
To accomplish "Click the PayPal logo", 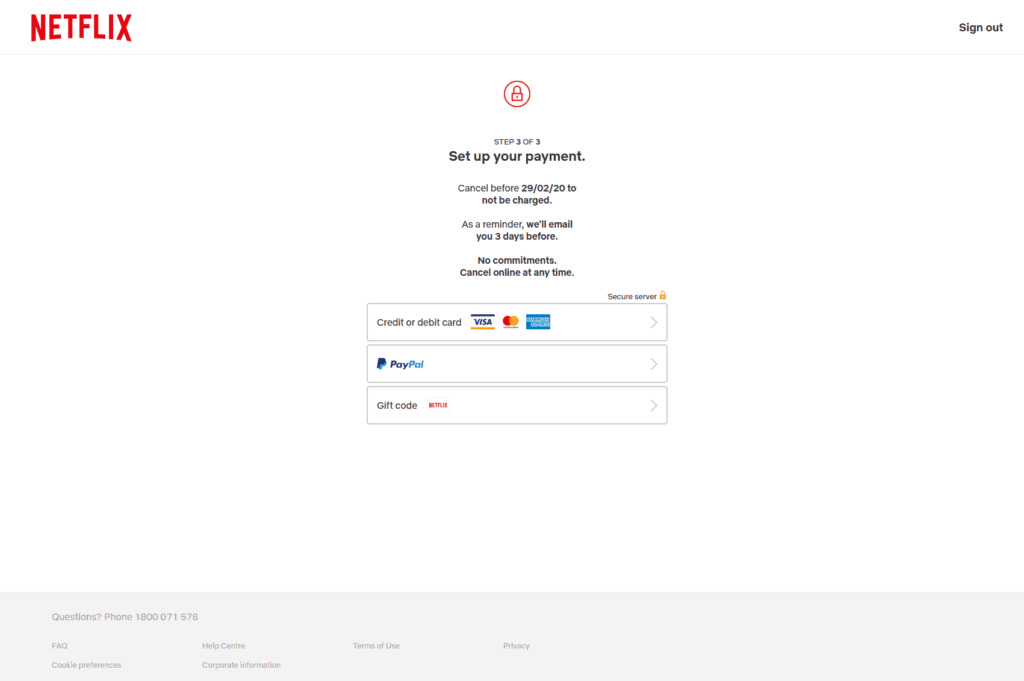I will 400,364.
